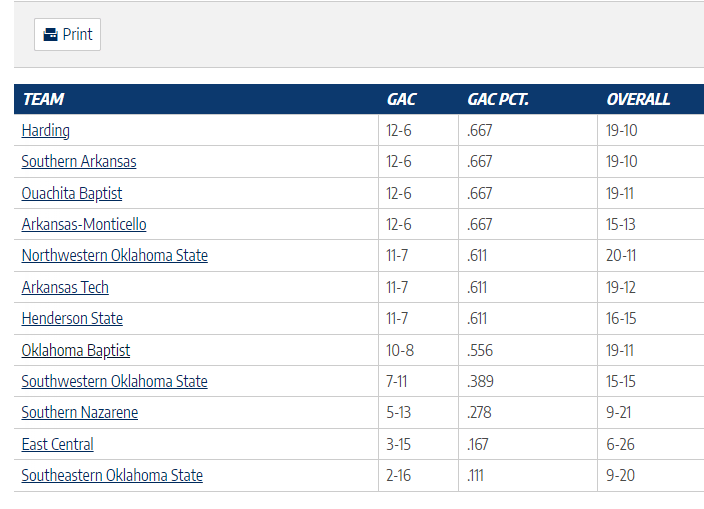Select the GAC PCT. column header
The image size is (704, 509).
pyautogui.click(x=498, y=99)
